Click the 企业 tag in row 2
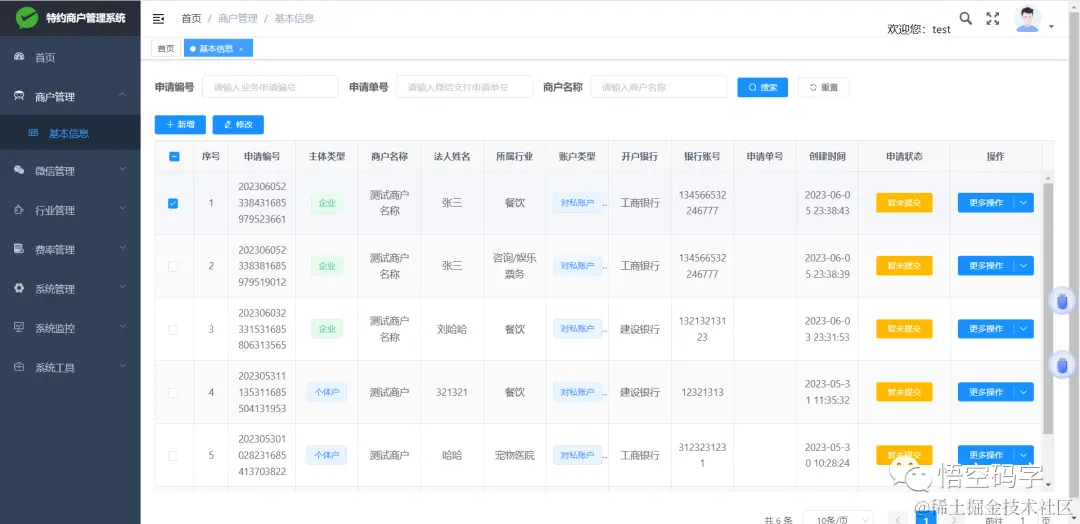Image resolution: width=1080 pixels, height=524 pixels. click(327, 266)
